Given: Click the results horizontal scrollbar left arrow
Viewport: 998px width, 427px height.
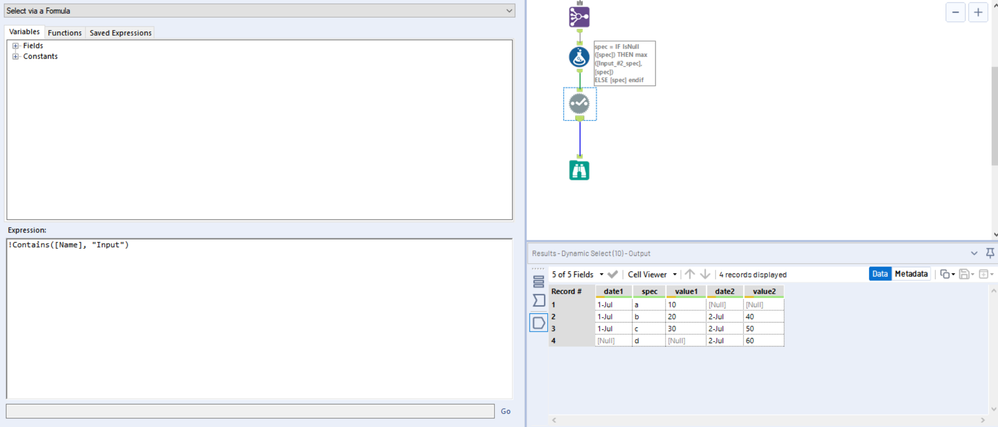Looking at the screenshot, I should 552,421.
